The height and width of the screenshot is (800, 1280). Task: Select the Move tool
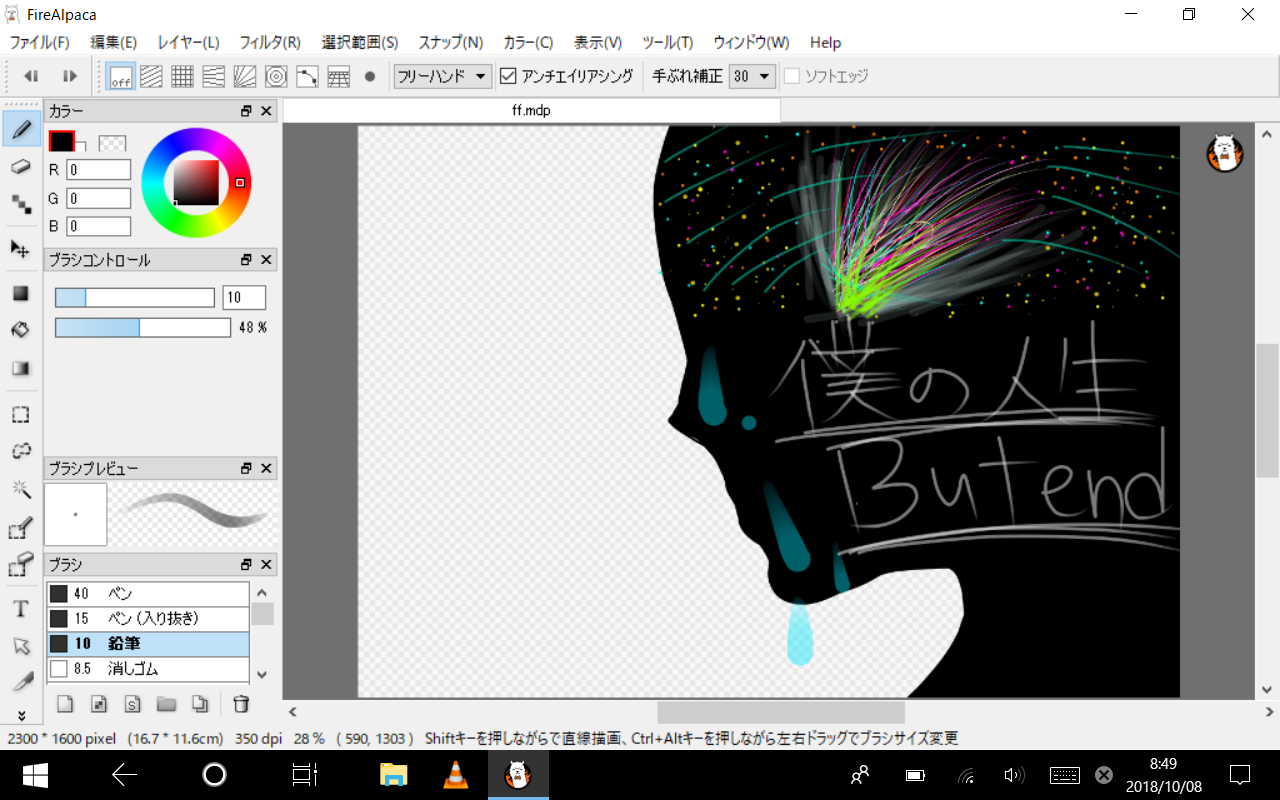(21, 249)
